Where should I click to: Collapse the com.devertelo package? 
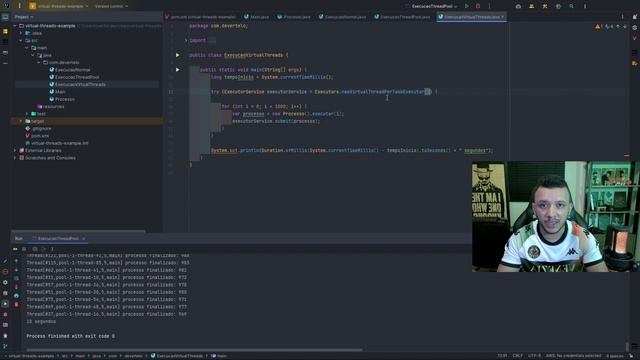tap(39, 62)
